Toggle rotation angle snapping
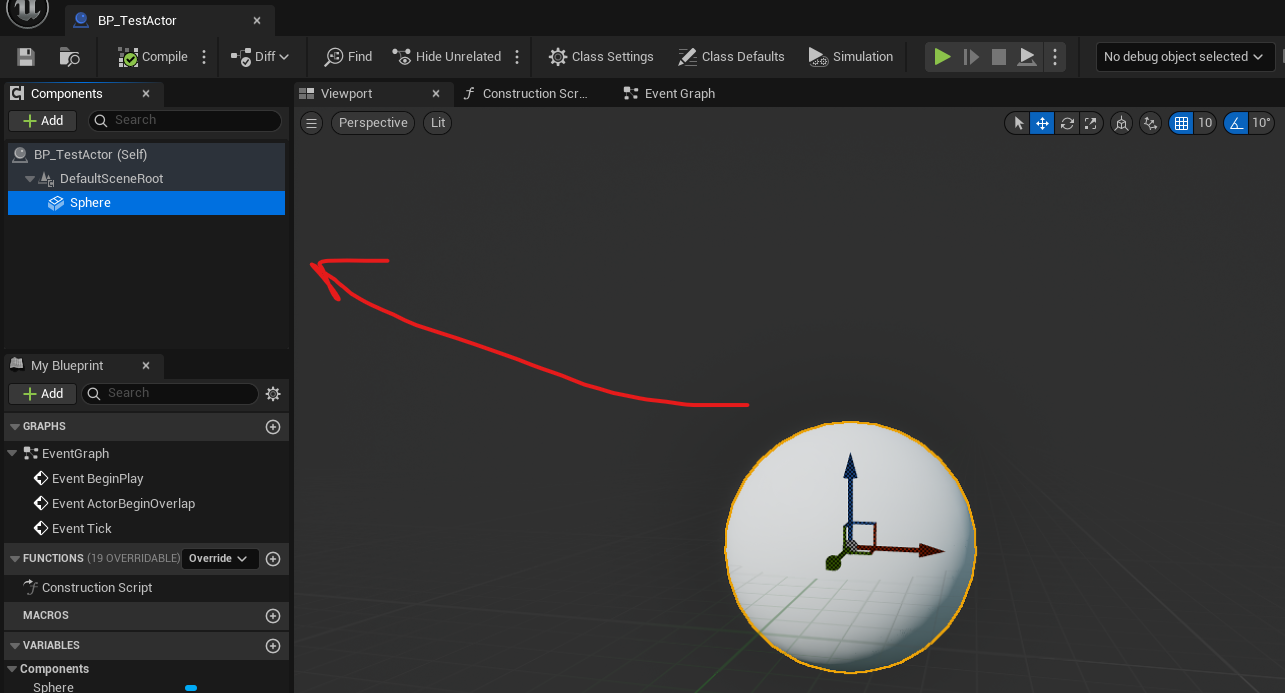The image size is (1285, 693). (1237, 123)
